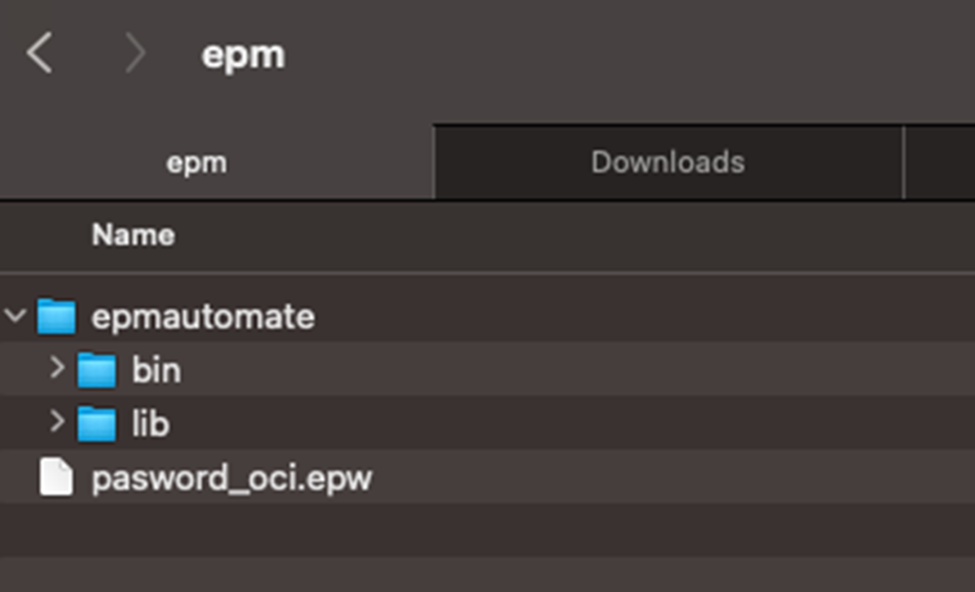Switch to the epm tab
Image resolution: width=975 pixels, height=592 pixels.
(x=196, y=163)
